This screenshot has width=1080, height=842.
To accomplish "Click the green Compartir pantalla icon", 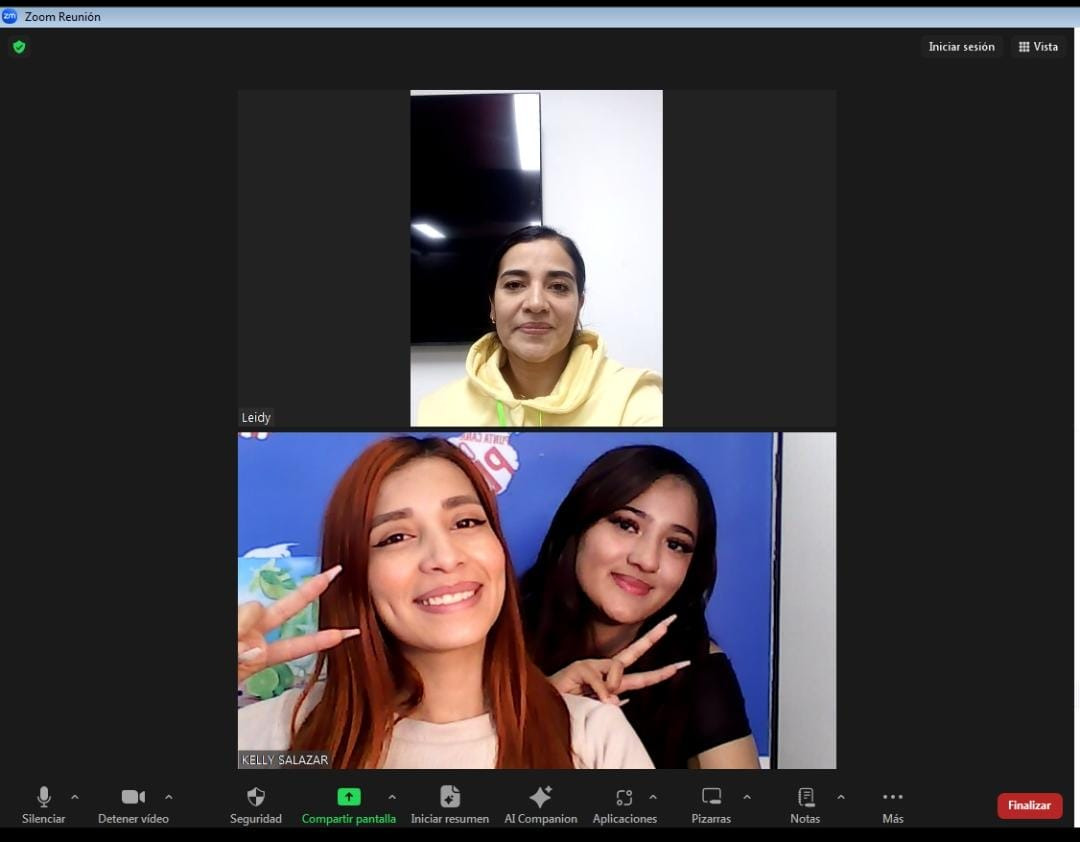I will click(348, 797).
